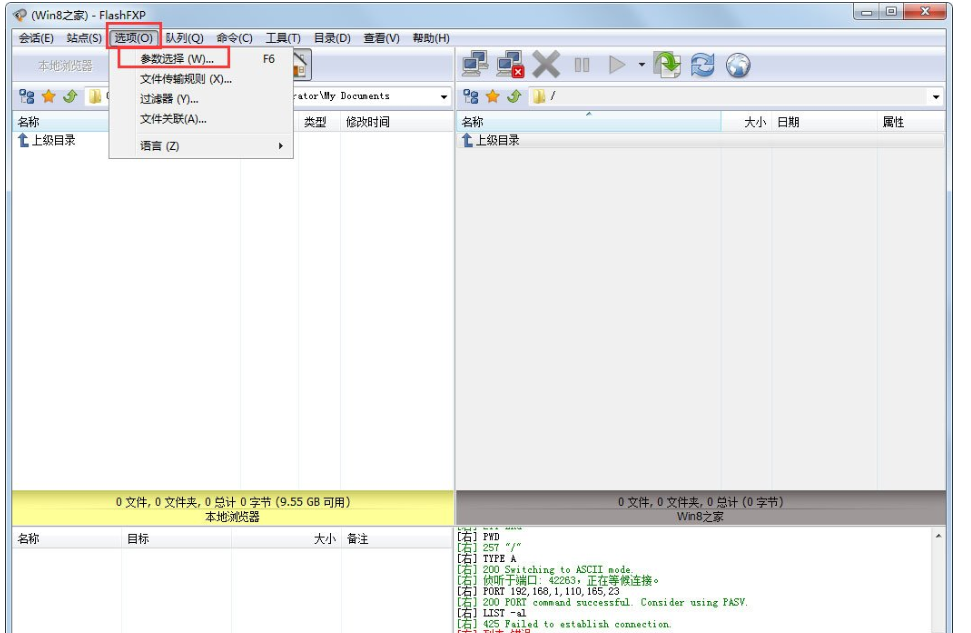Click the left pane folder icon
This screenshot has height=633, width=971.
point(95,97)
